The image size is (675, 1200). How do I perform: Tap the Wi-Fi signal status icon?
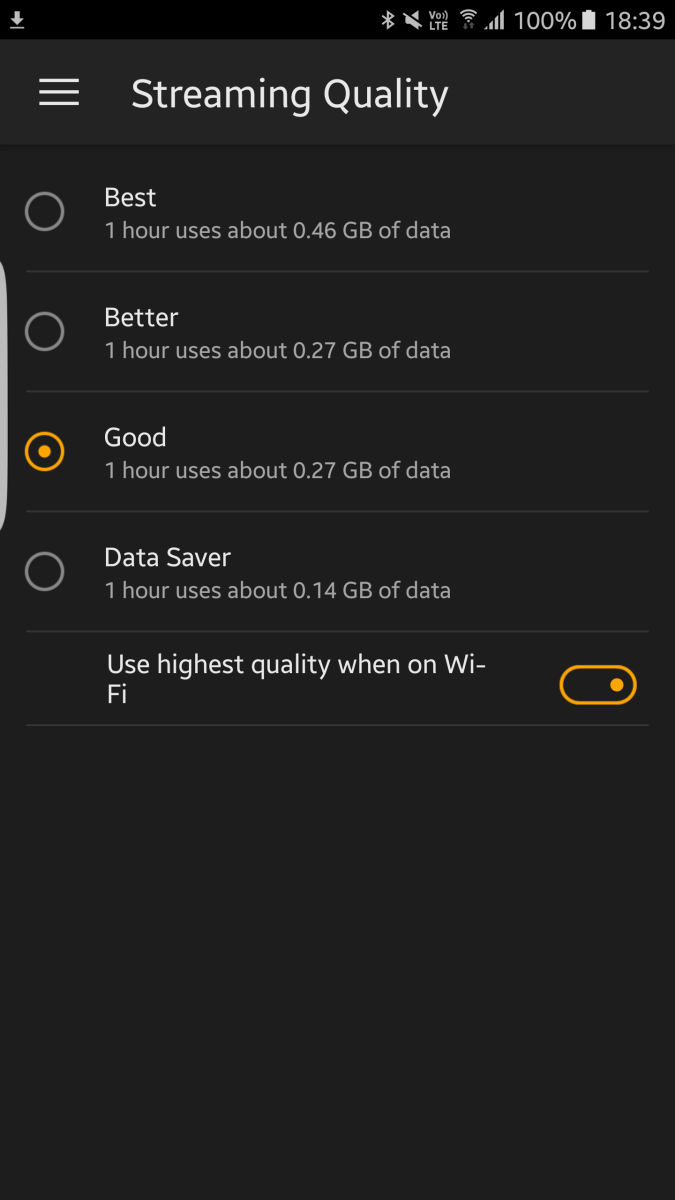click(467, 20)
